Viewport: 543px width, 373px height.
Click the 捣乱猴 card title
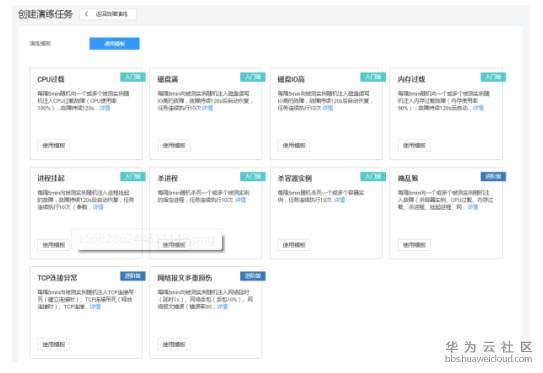pos(408,178)
